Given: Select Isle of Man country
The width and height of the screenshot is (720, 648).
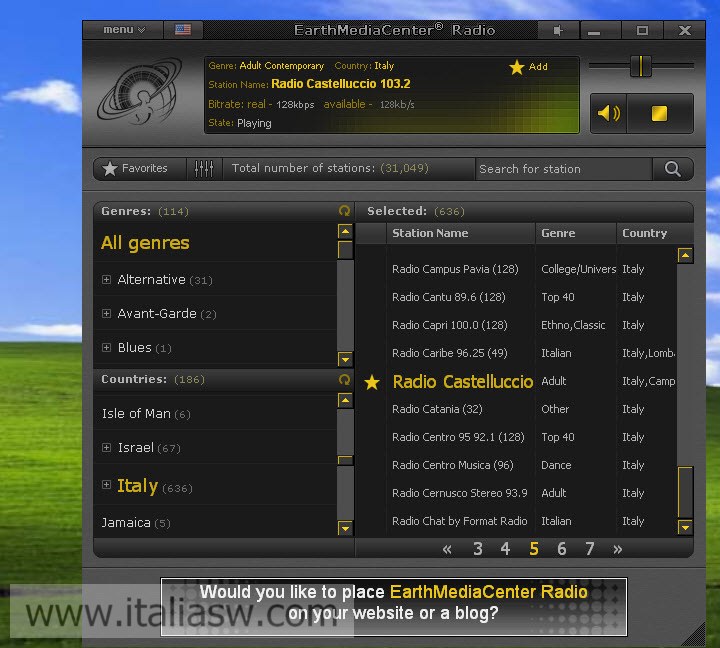Looking at the screenshot, I should pos(136,414).
